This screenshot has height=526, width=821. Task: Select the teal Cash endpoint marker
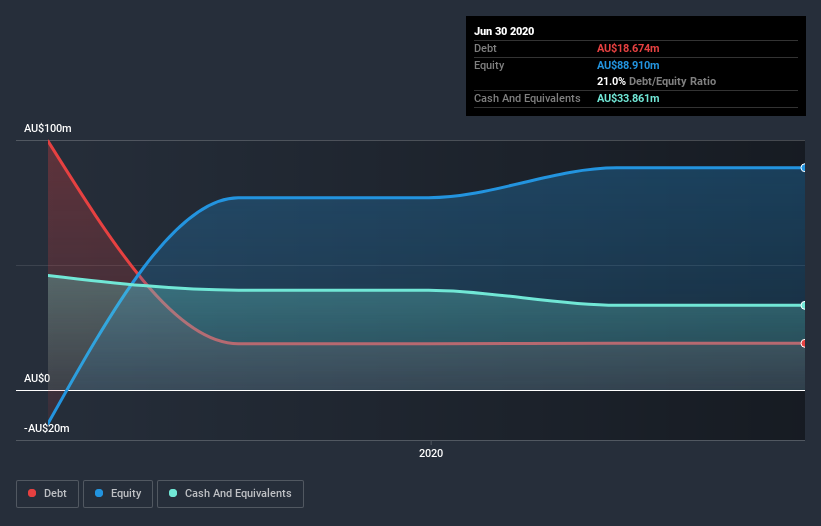(x=804, y=305)
